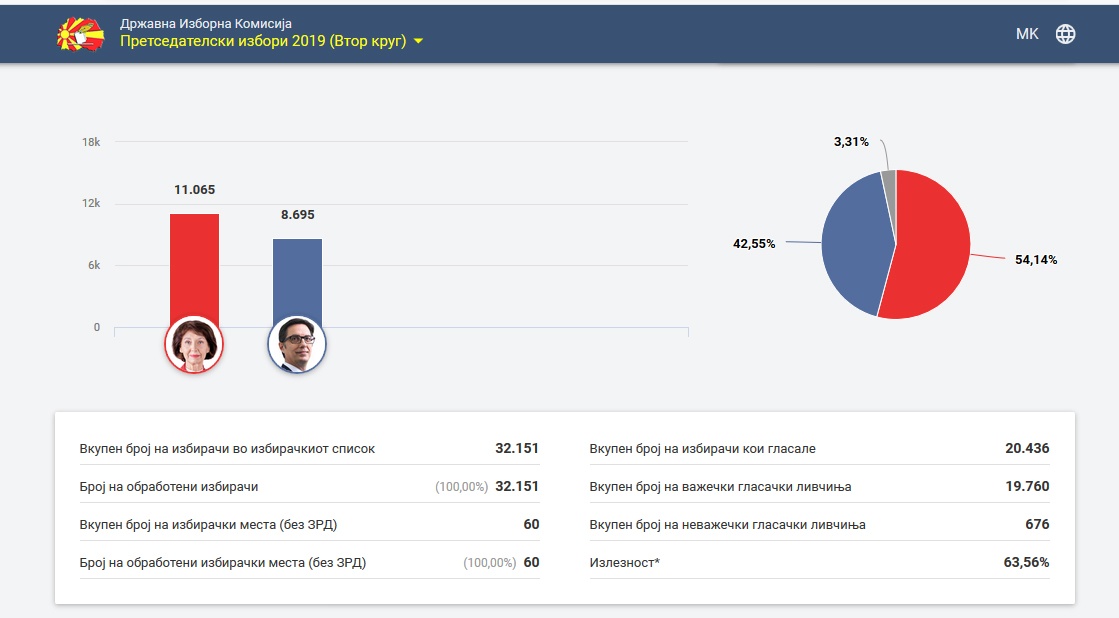Click the MK language label
Screen dimensions: 1119x618
(x=1027, y=34)
